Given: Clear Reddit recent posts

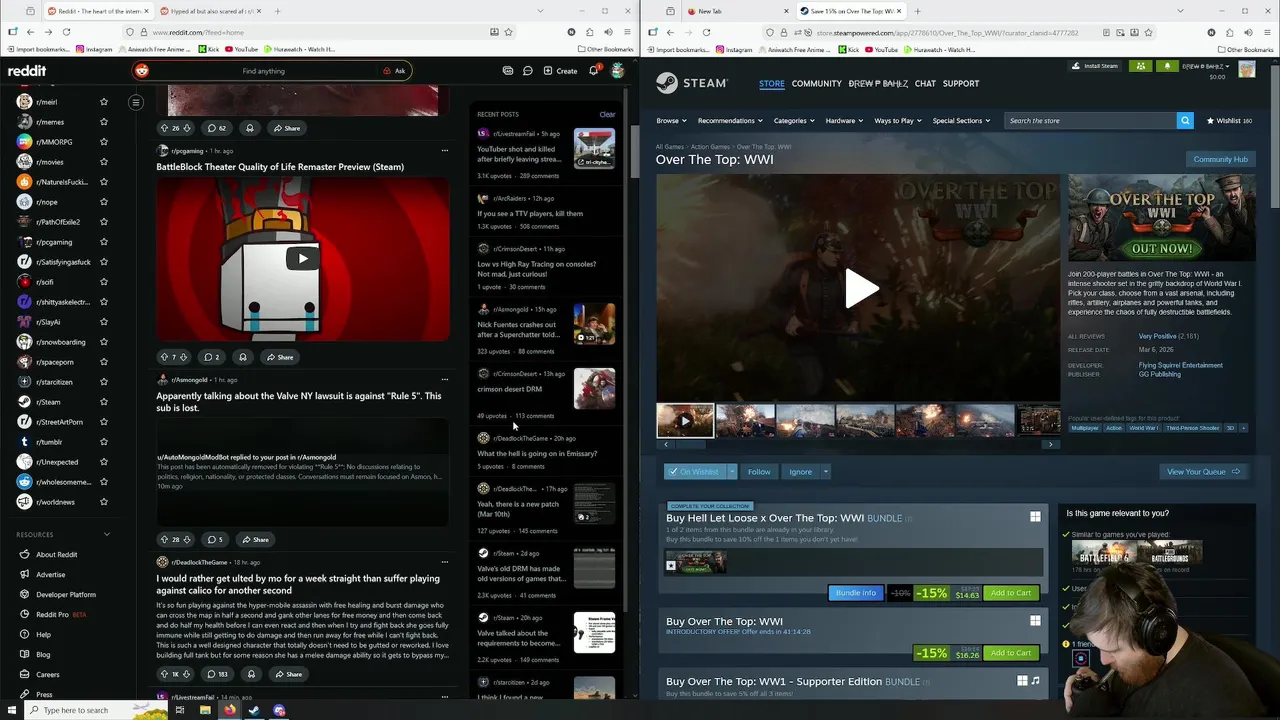Looking at the screenshot, I should (607, 114).
